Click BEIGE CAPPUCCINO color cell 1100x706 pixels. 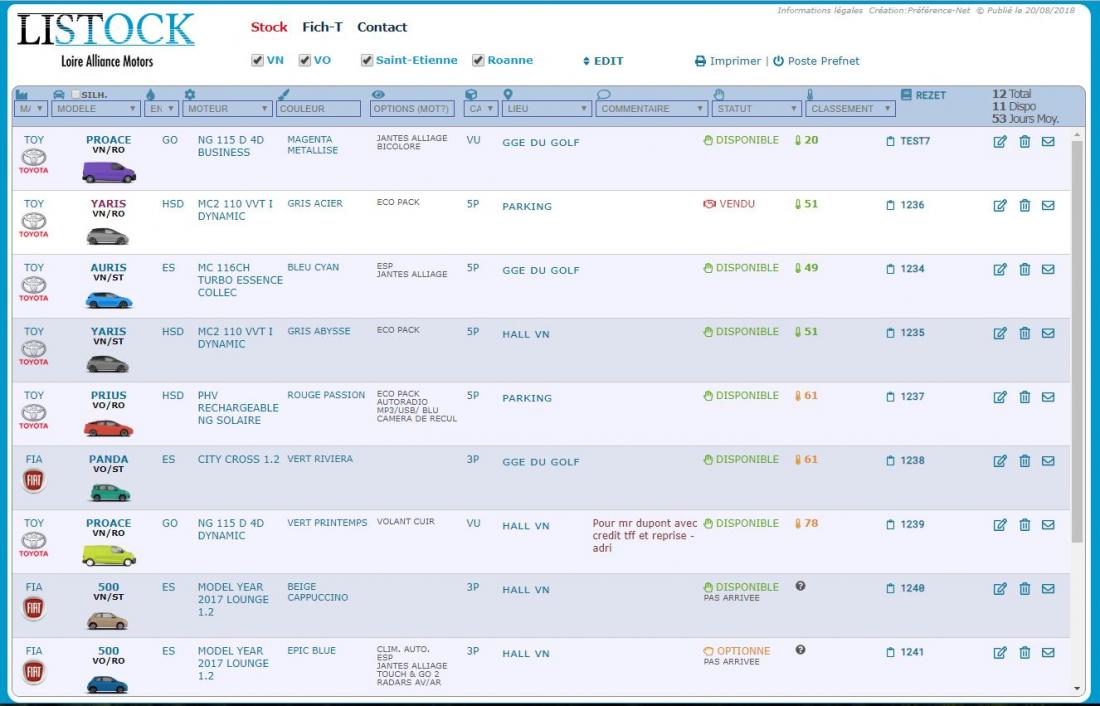[x=317, y=592]
